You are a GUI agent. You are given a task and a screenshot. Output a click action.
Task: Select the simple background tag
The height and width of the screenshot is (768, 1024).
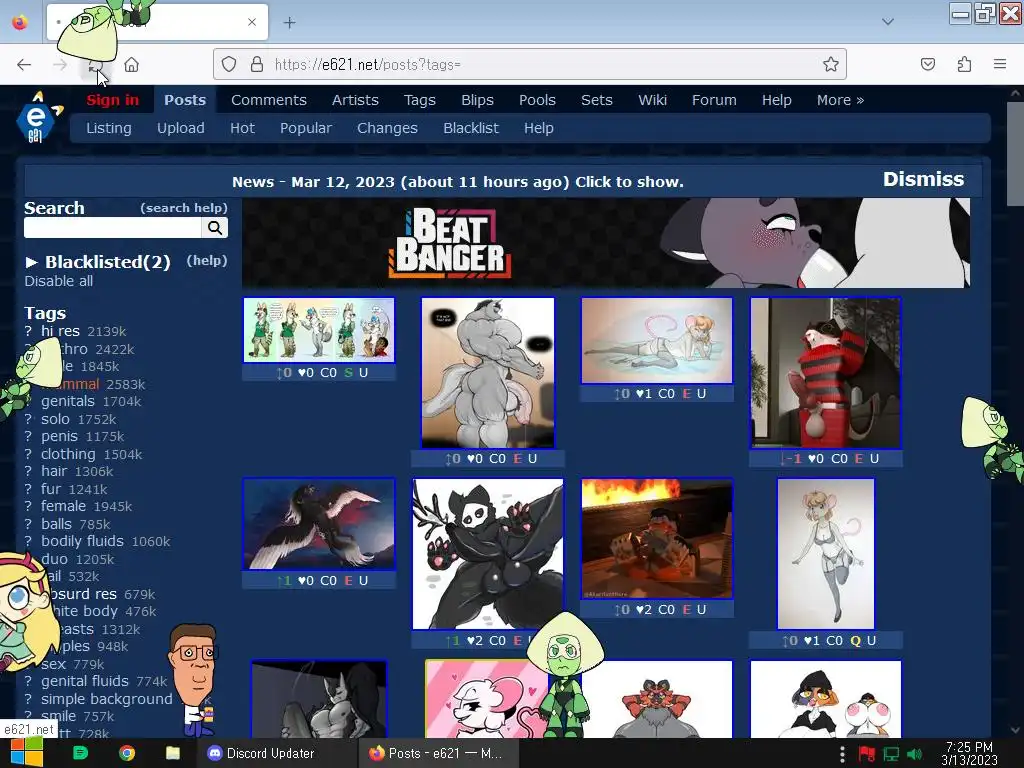(x=107, y=699)
